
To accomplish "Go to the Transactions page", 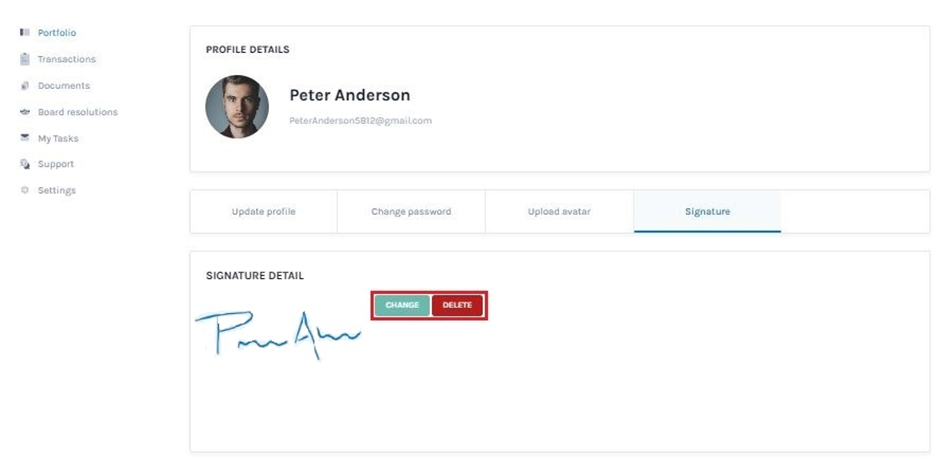I will (66, 59).
